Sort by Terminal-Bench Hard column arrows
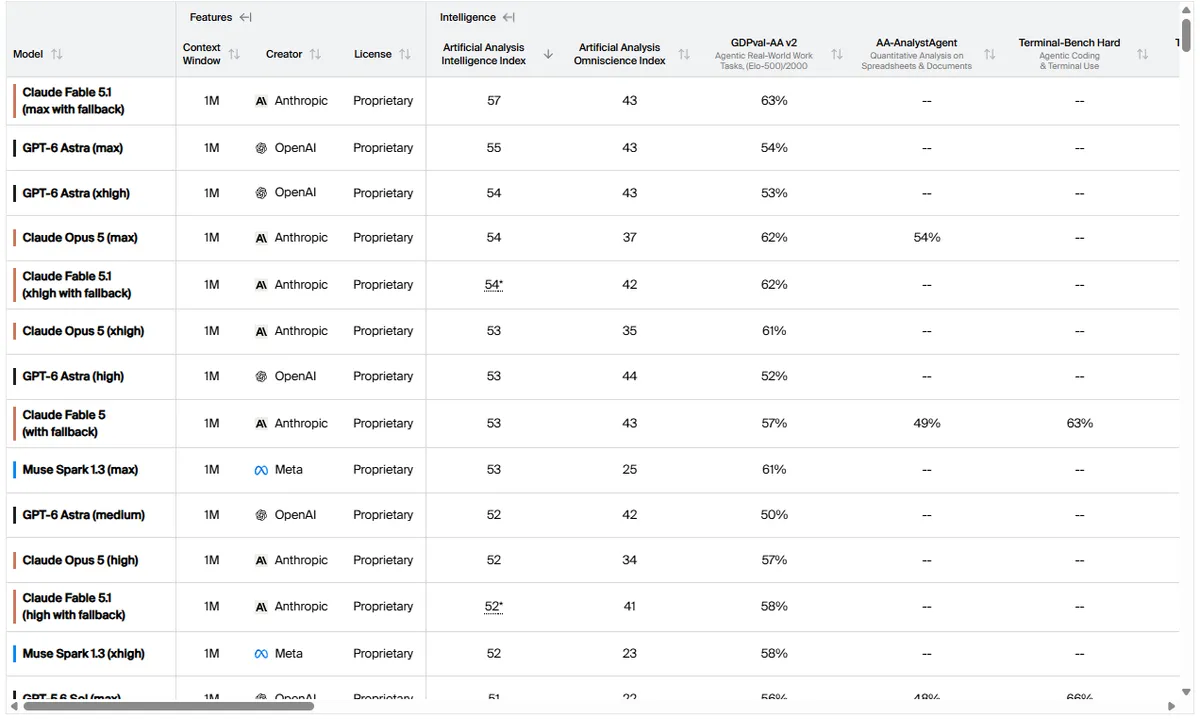This screenshot has height=719, width=1200. click(x=1142, y=54)
